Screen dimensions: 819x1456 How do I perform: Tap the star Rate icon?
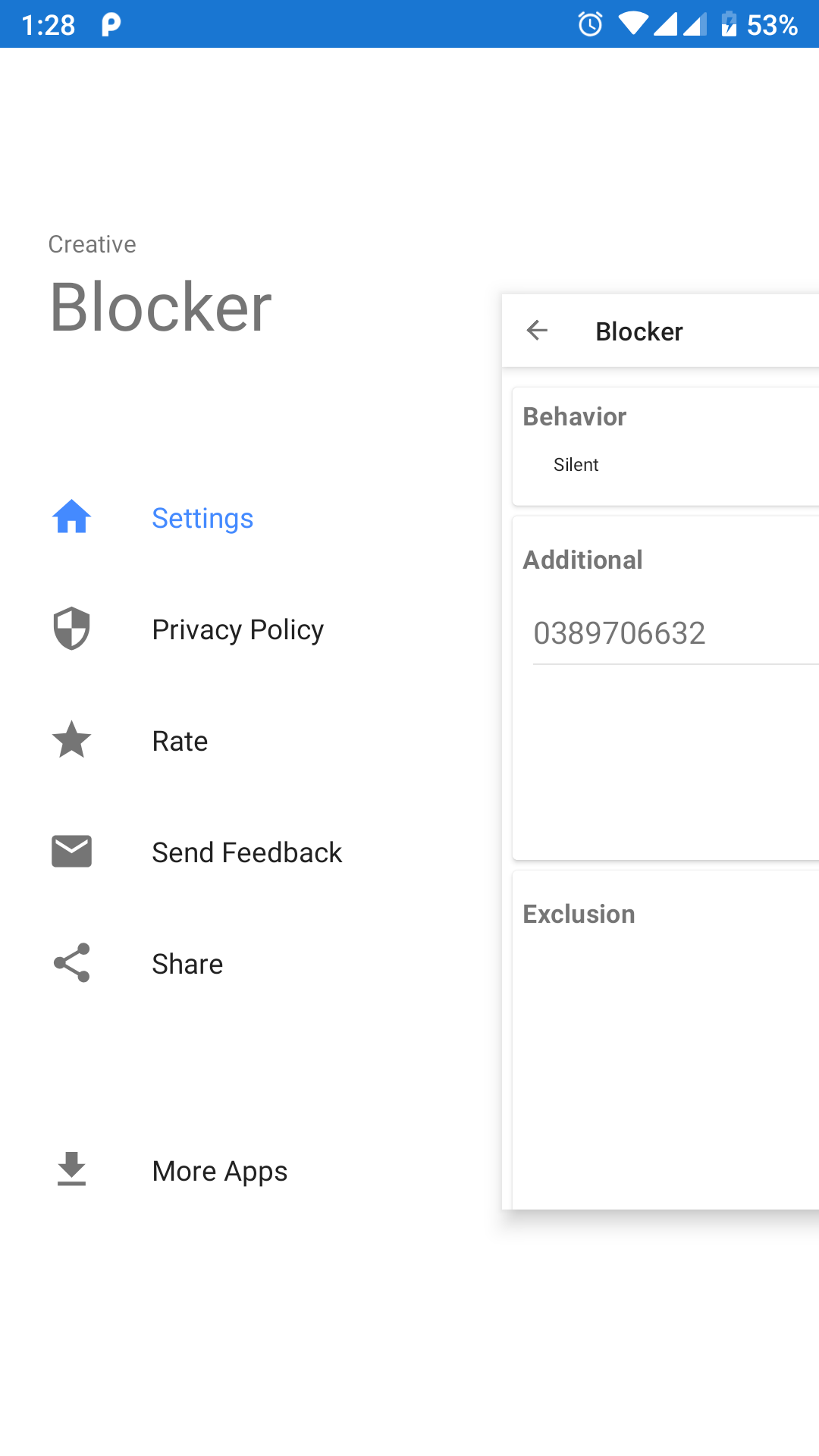[x=71, y=740]
